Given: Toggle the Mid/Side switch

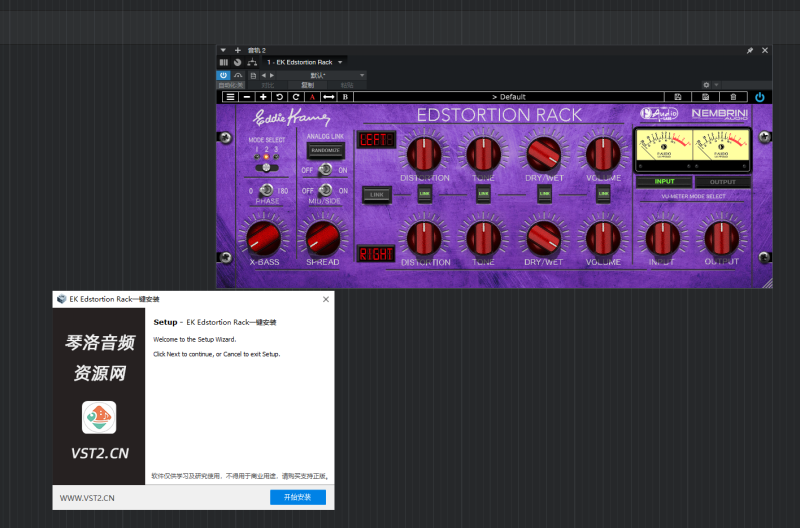Looking at the screenshot, I should coord(325,190).
